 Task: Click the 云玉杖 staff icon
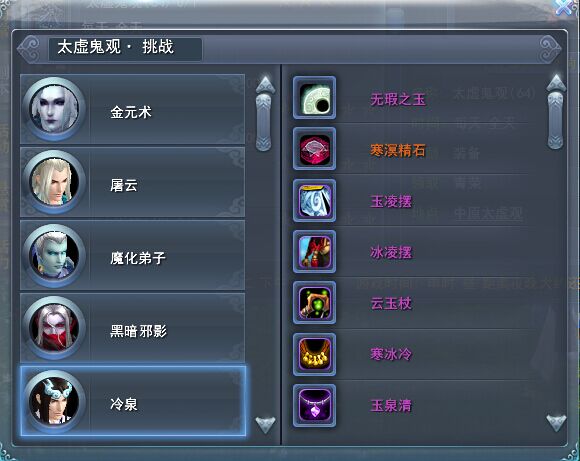pyautogui.click(x=314, y=303)
